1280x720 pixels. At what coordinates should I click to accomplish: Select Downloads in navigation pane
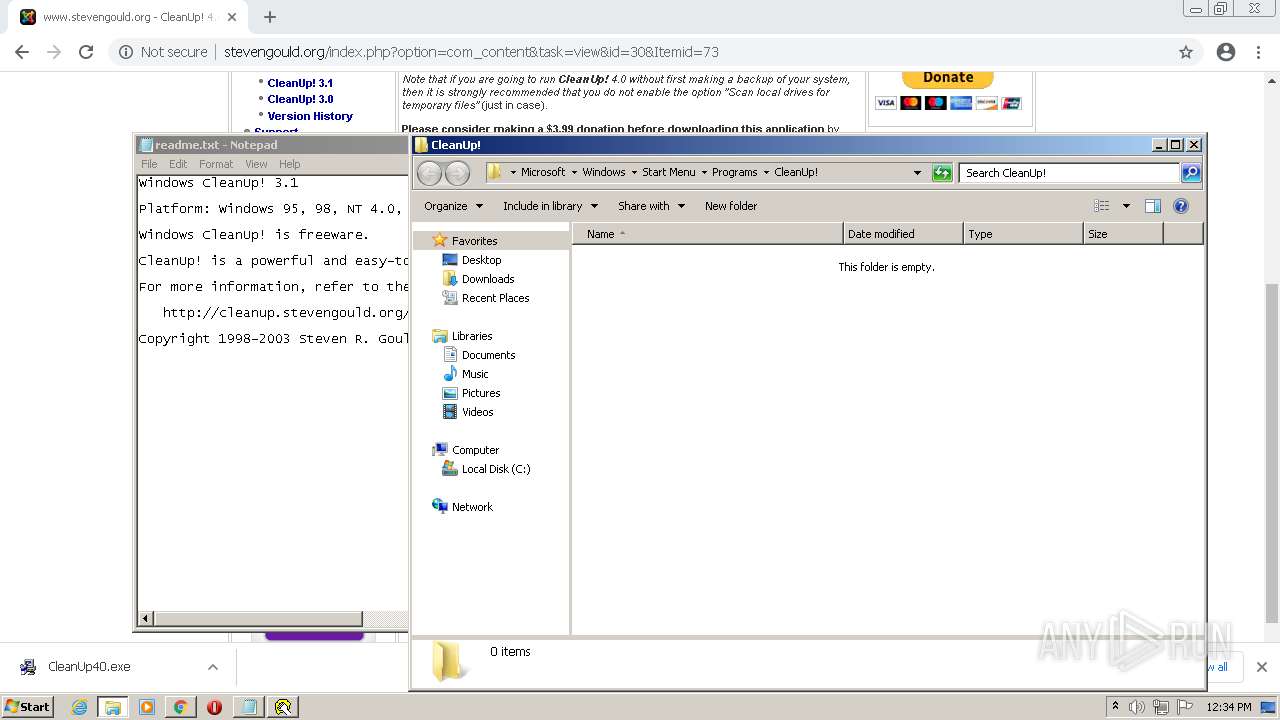pos(488,279)
